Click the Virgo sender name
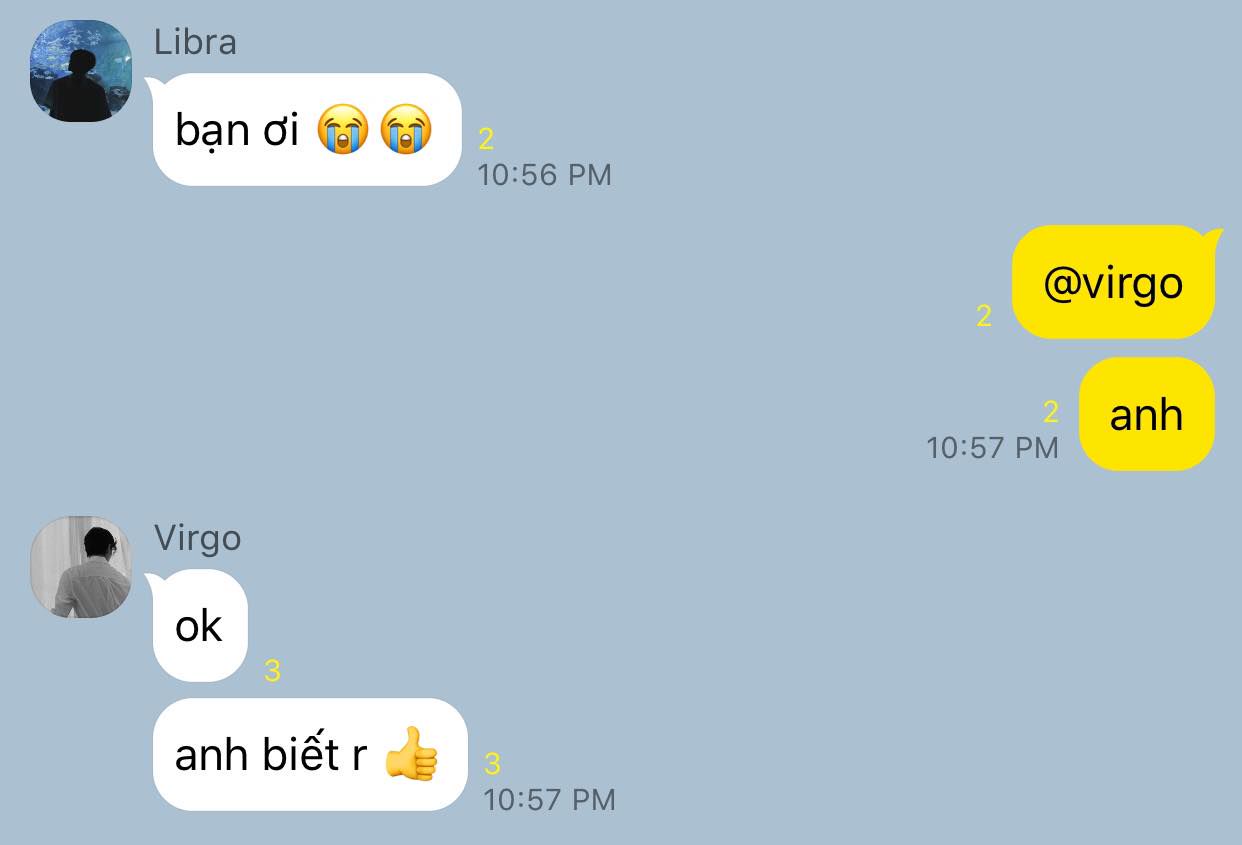The width and height of the screenshot is (1242, 845). (198, 538)
